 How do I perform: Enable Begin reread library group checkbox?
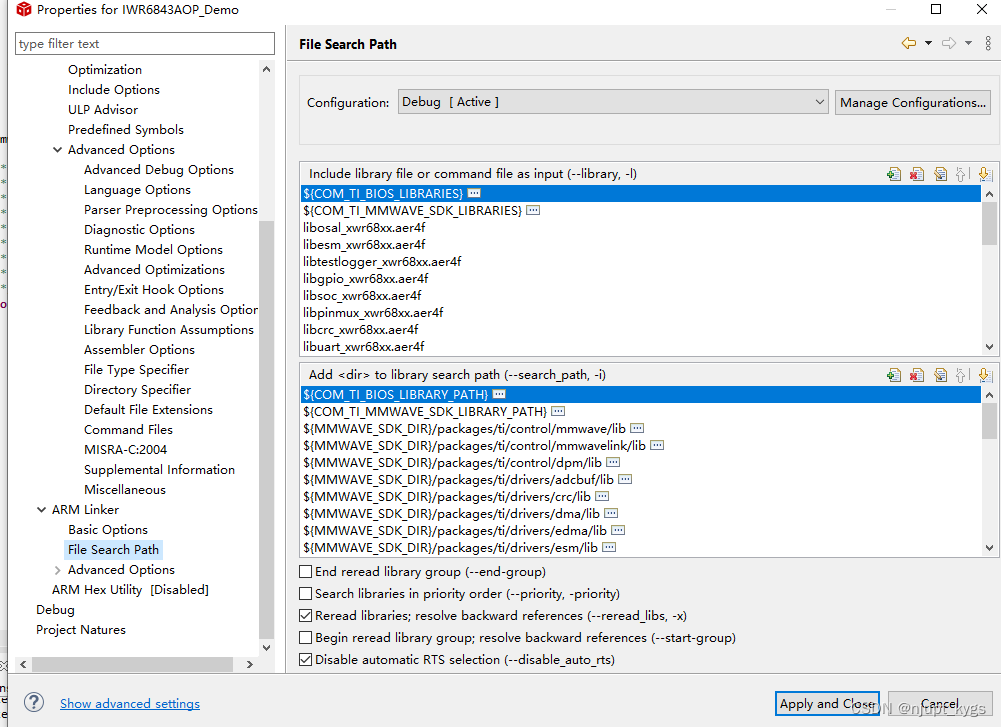coord(306,638)
